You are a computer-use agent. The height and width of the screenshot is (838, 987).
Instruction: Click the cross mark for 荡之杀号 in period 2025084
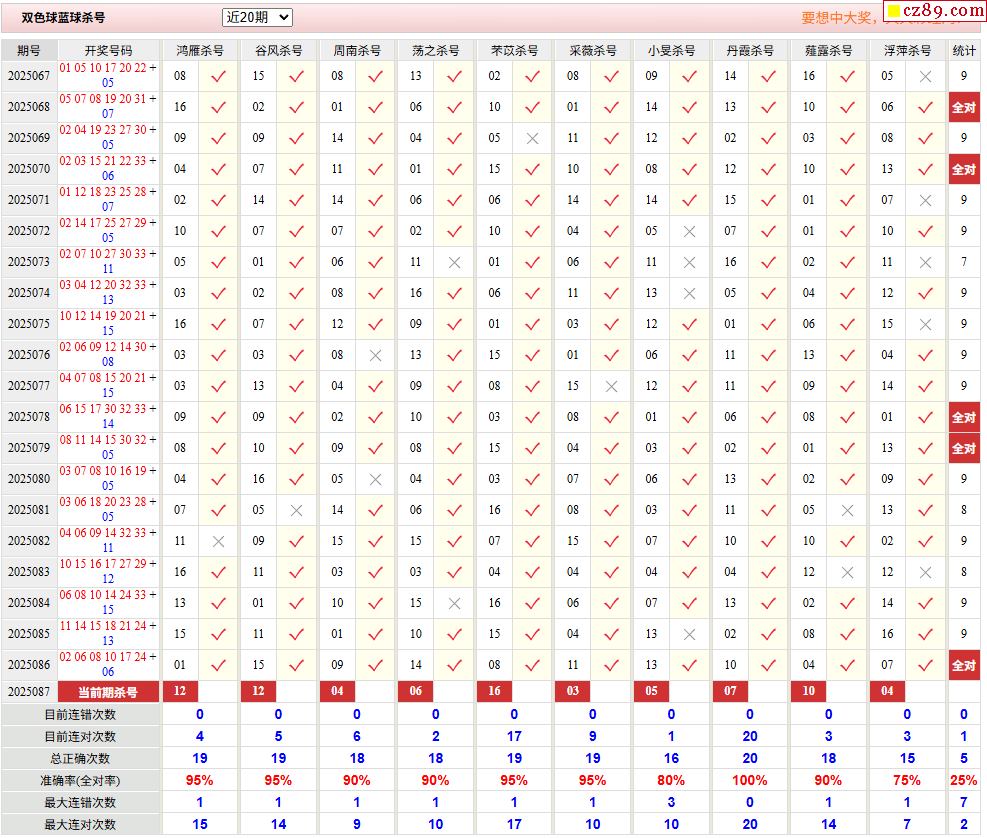[x=454, y=603]
